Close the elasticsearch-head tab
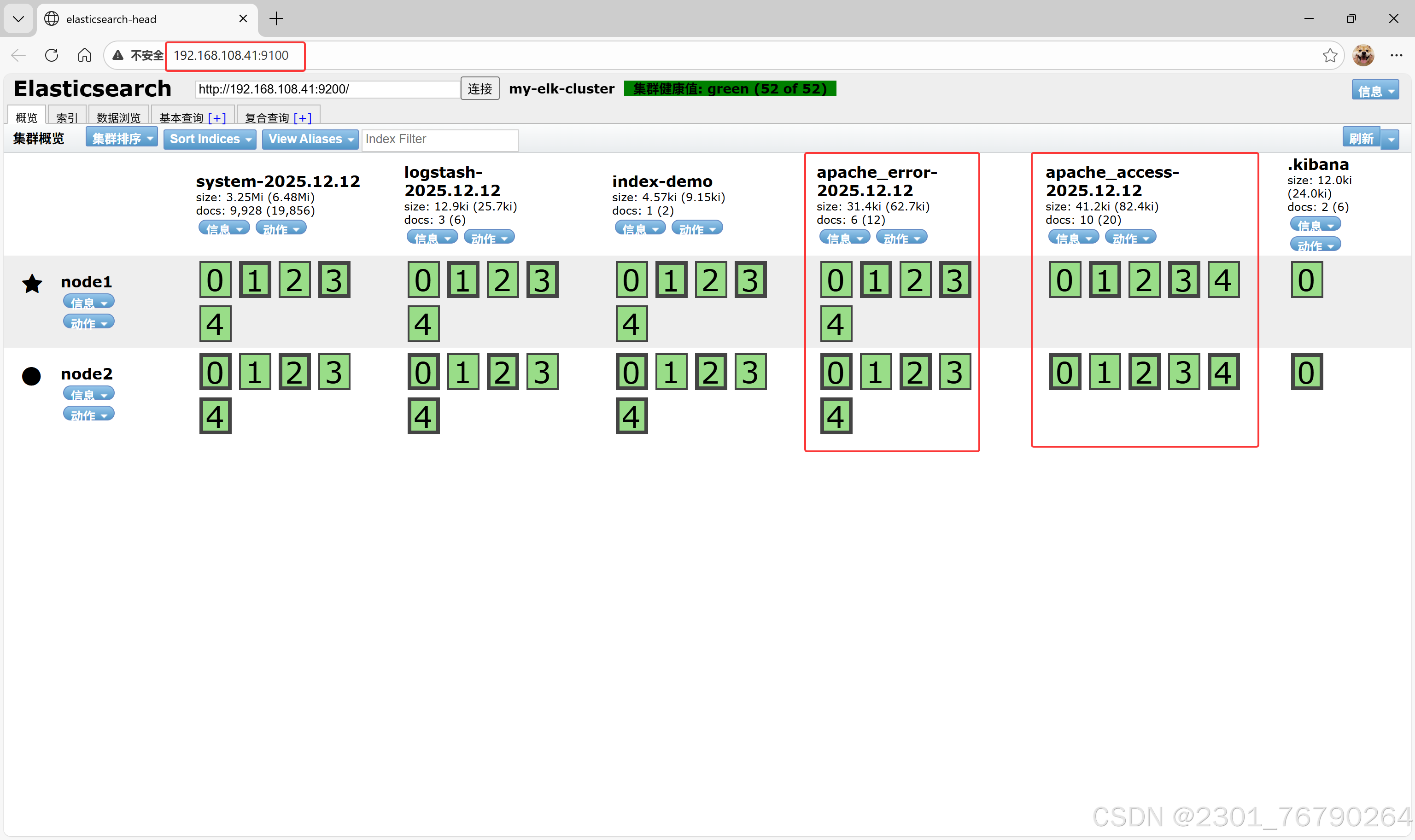Viewport: 1415px width, 840px height. point(243,19)
